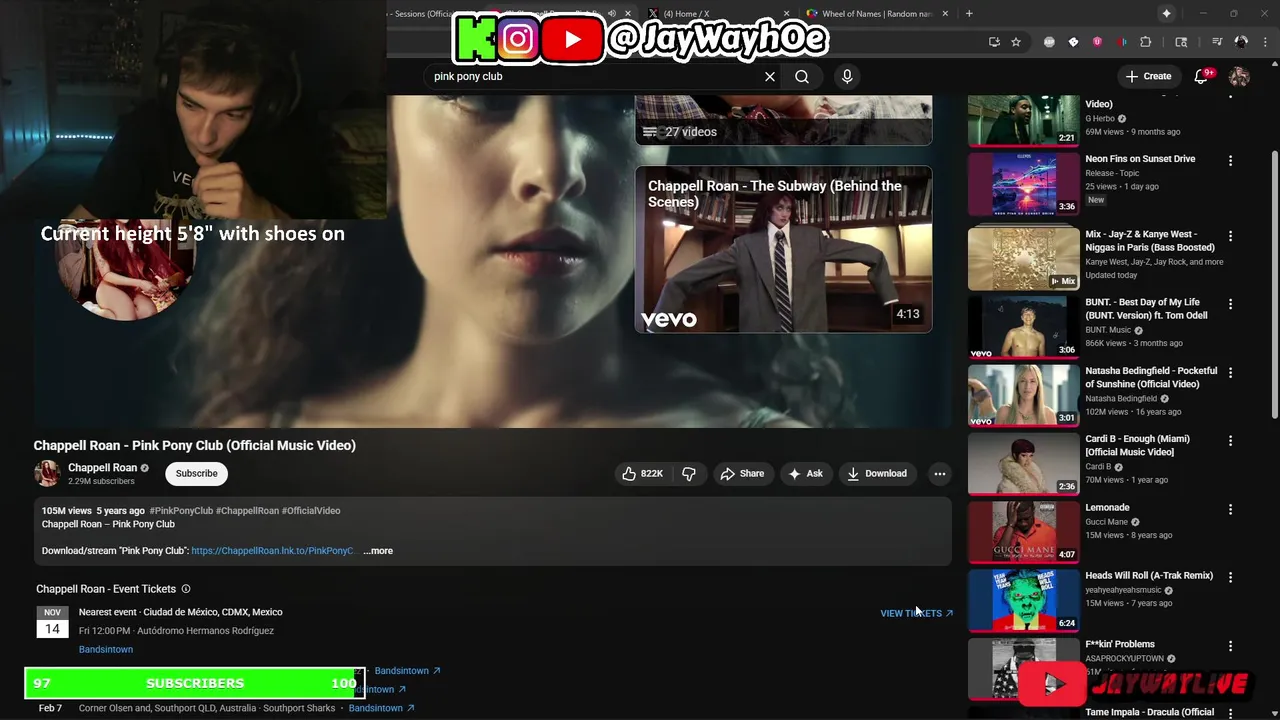
Task: Open options for Lemonade video
Action: (x=1230, y=509)
